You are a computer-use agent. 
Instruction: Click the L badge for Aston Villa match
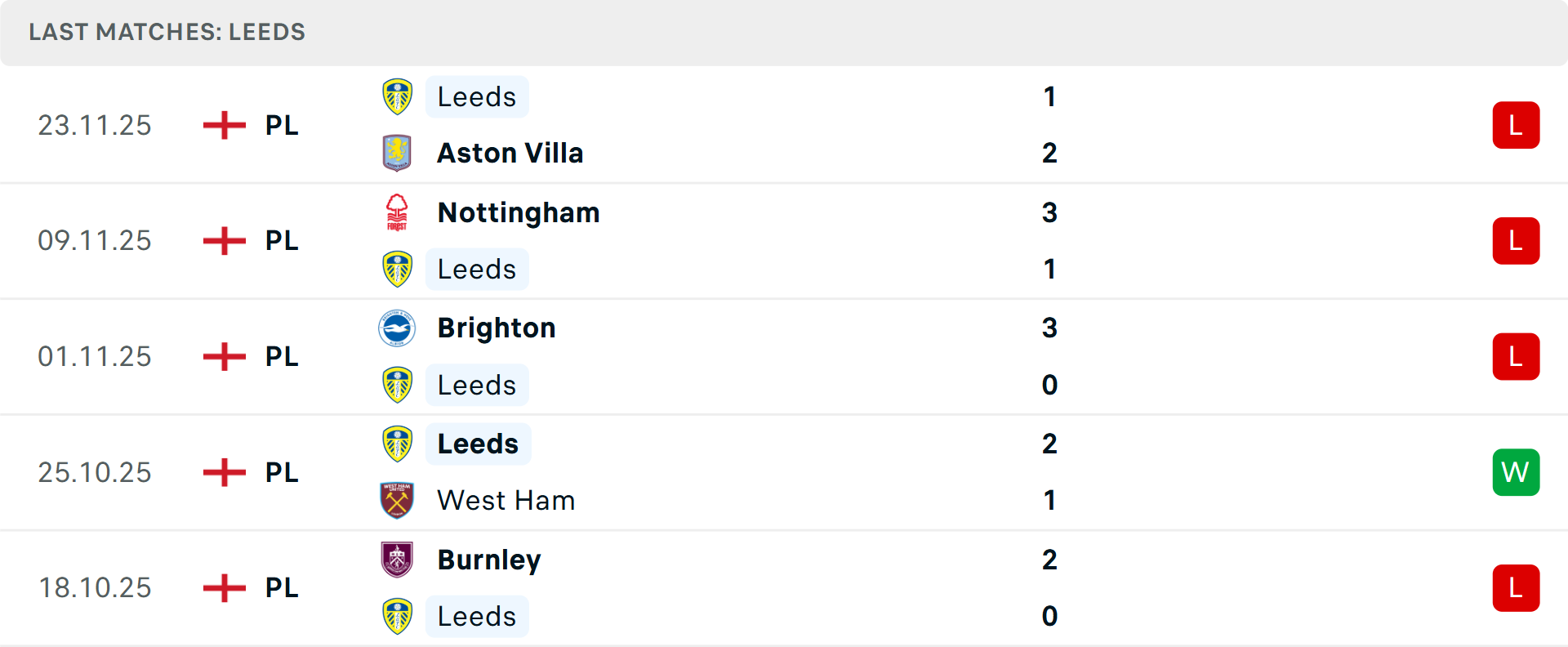1516,125
